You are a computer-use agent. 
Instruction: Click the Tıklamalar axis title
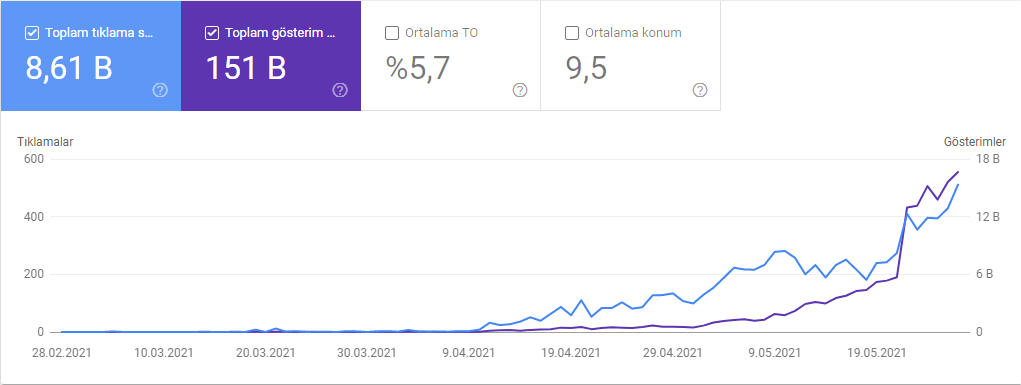tap(45, 141)
